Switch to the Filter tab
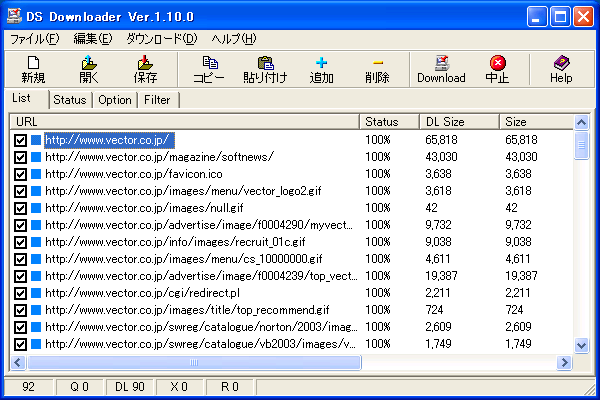 pyautogui.click(x=157, y=100)
